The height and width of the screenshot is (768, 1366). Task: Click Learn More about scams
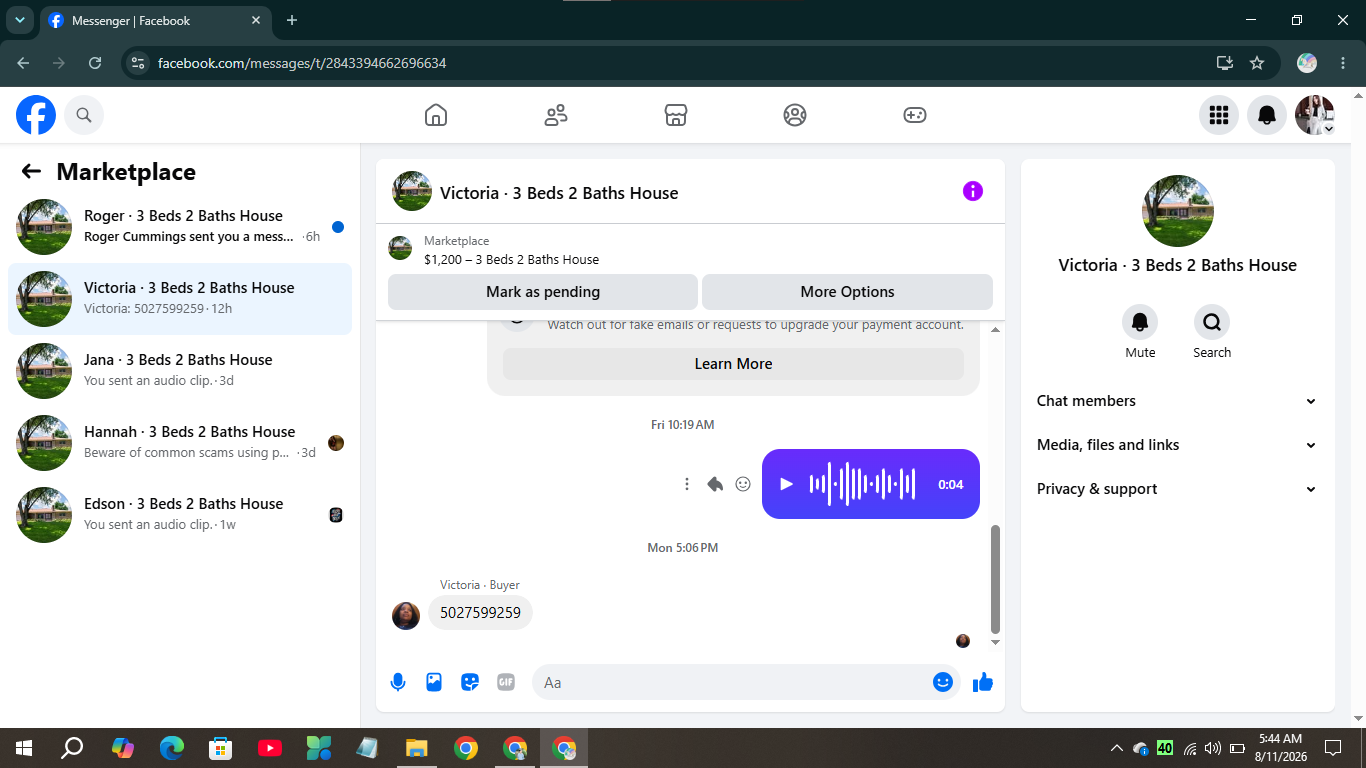[x=733, y=364]
